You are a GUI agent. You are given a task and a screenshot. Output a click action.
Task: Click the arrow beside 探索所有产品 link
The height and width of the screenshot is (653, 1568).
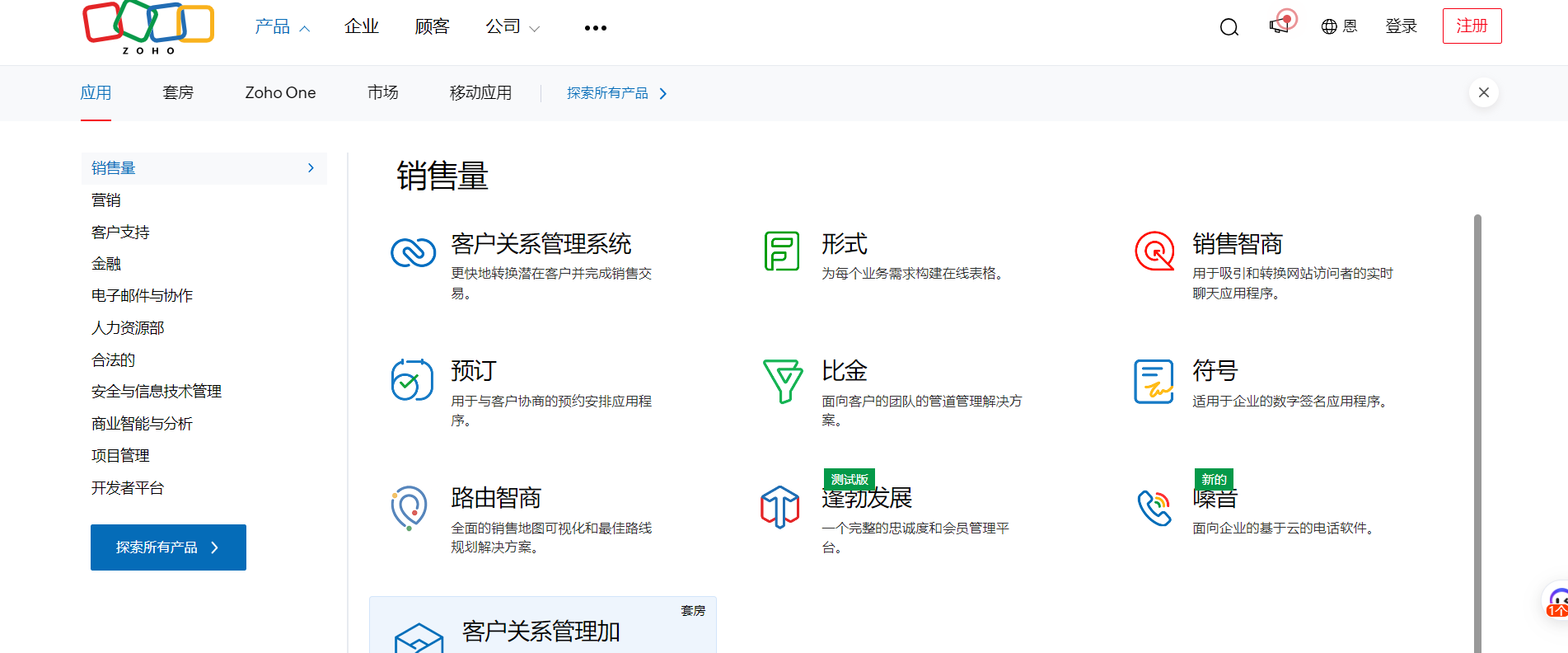pyautogui.click(x=663, y=94)
